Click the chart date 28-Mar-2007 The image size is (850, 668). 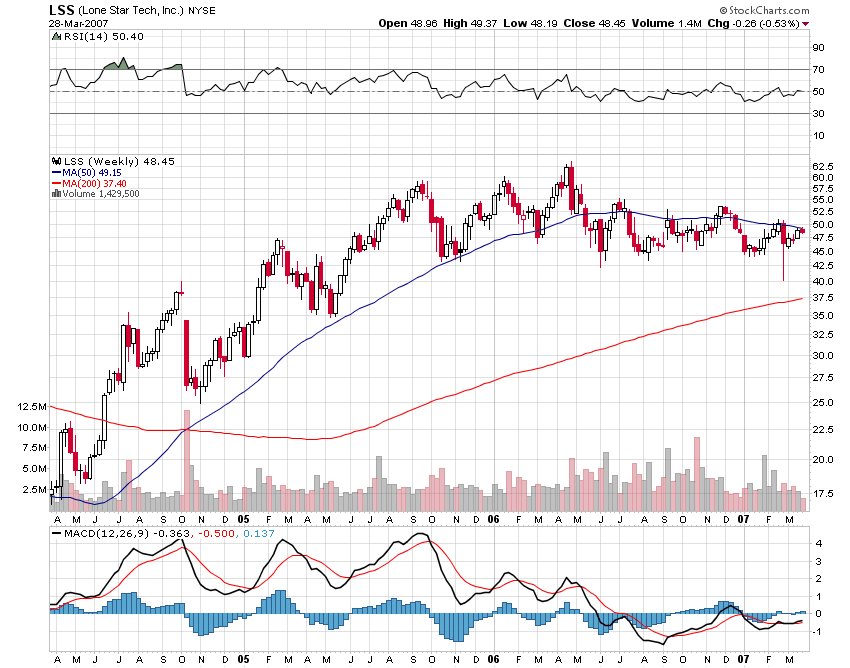[x=79, y=23]
